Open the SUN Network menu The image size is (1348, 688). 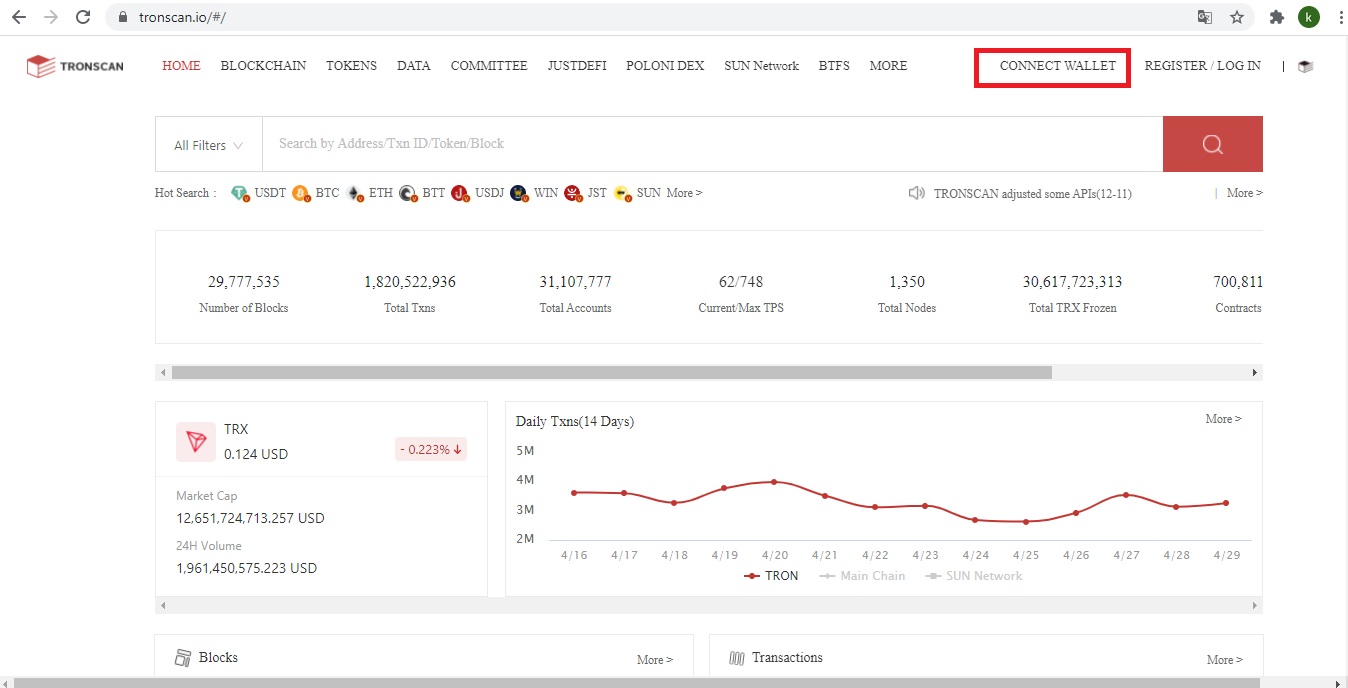(x=762, y=66)
